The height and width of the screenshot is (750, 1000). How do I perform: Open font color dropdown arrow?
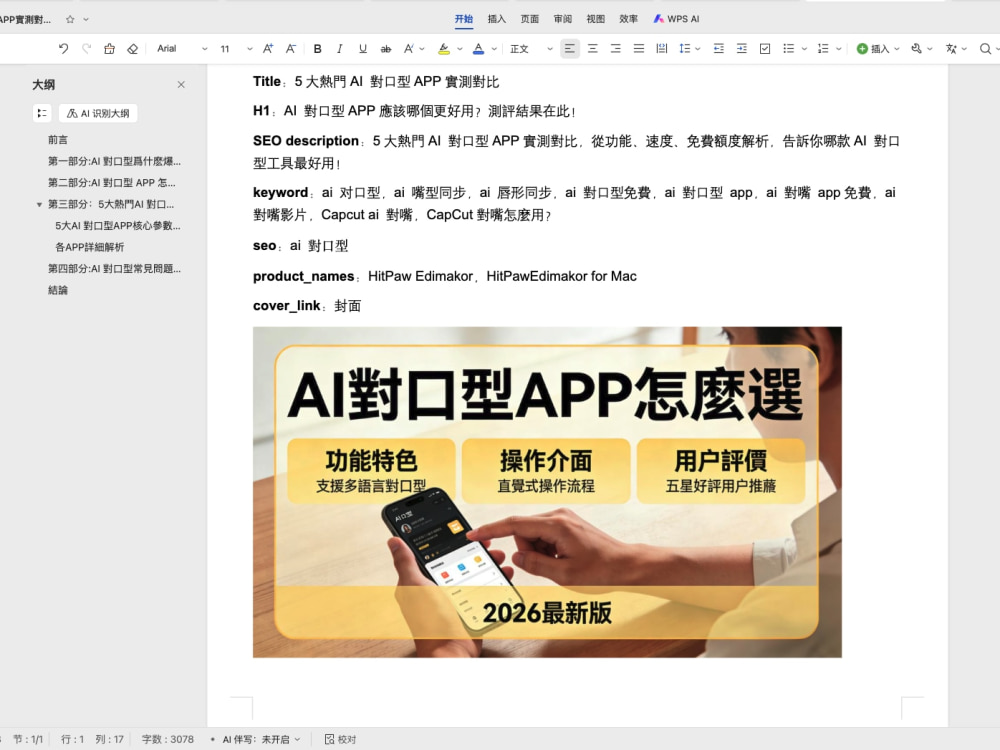click(x=494, y=48)
